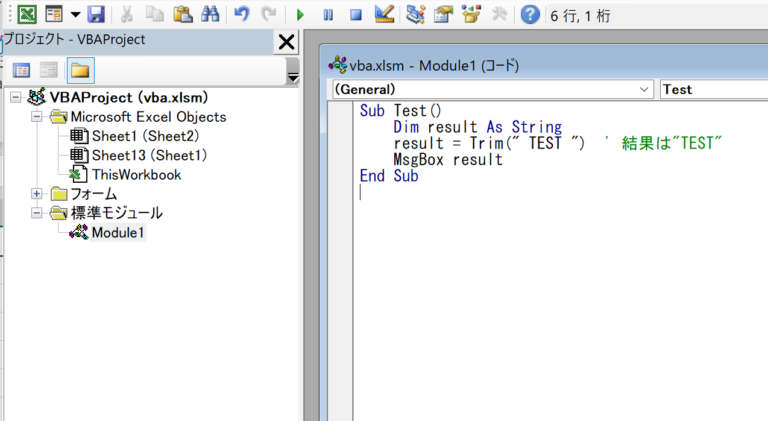
Task: Click the View Code button in the project pane
Action: pos(21,70)
